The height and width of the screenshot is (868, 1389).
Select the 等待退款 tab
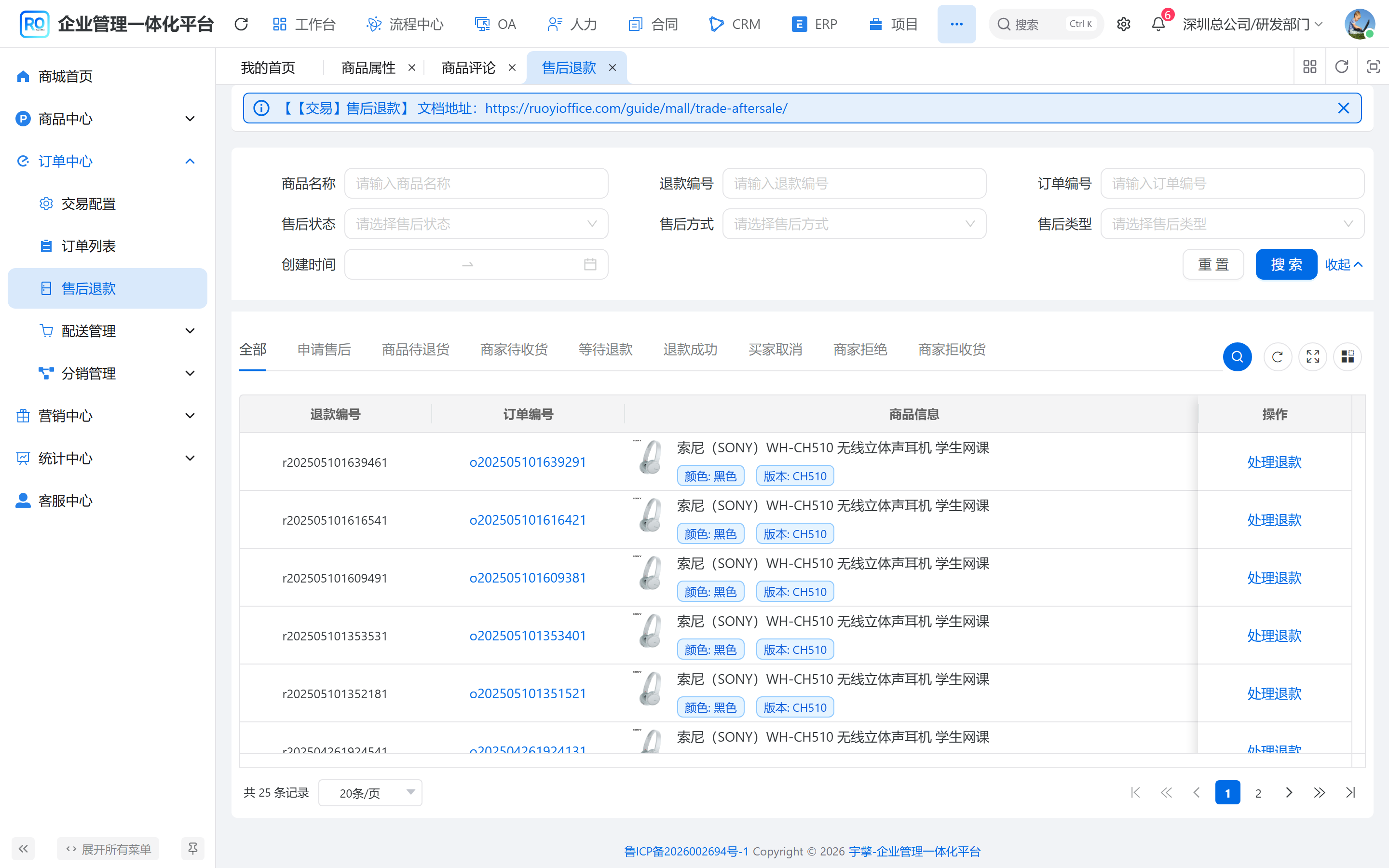(x=606, y=350)
